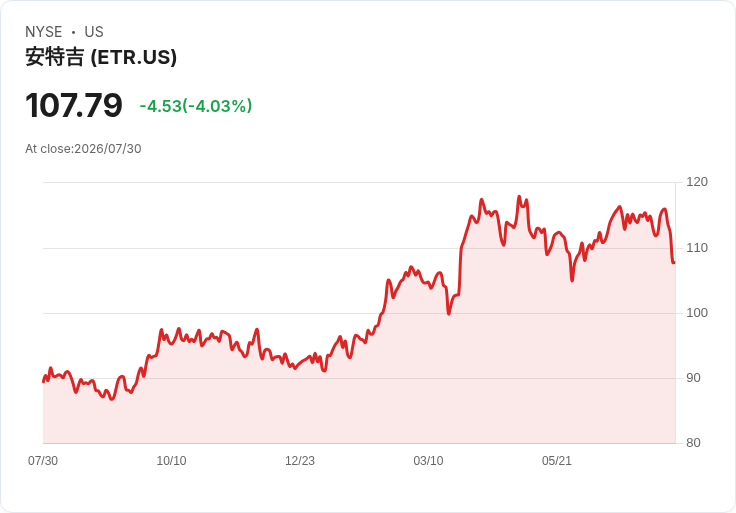The width and height of the screenshot is (736, 513).
Task: Click the US market label
Action: pos(94,32)
